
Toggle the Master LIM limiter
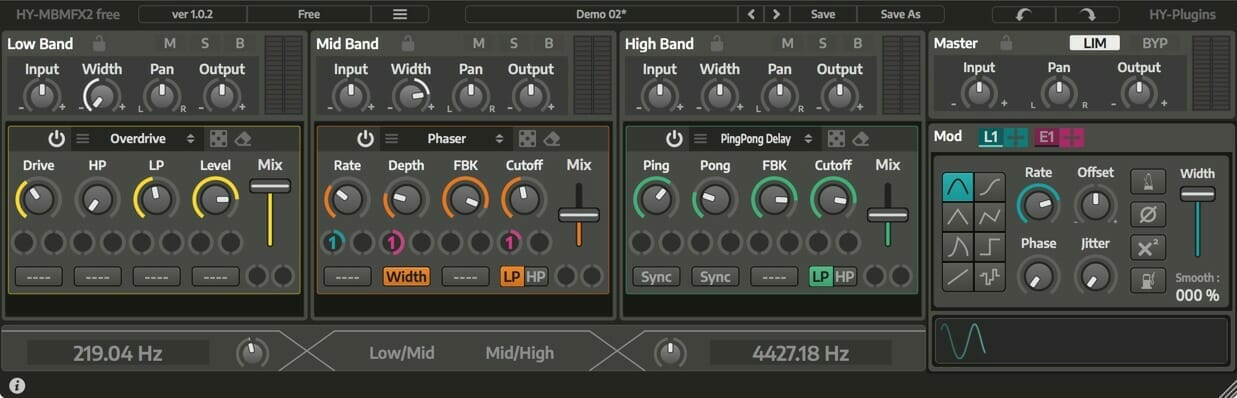1094,43
